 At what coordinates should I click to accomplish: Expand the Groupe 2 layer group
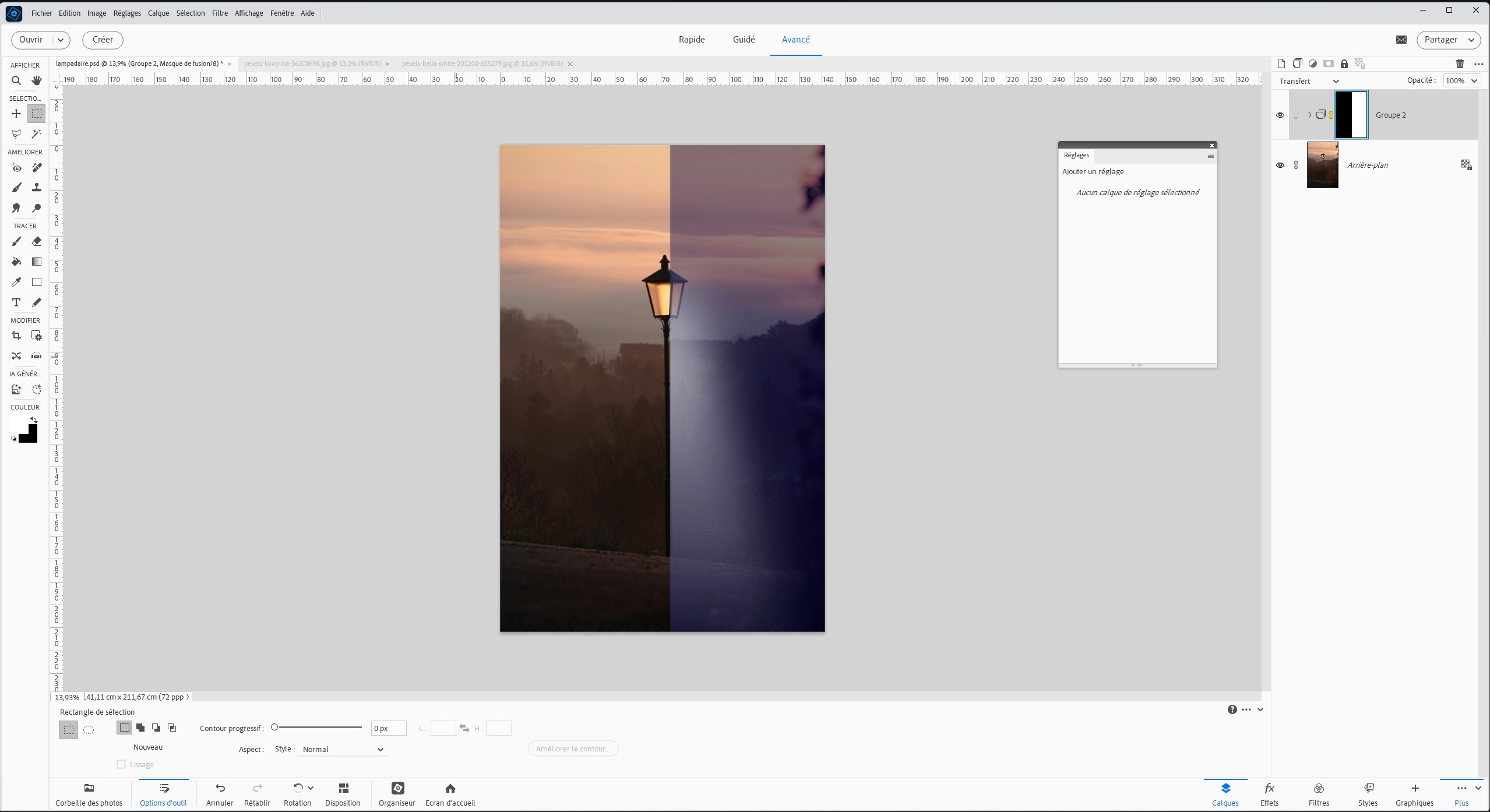click(1309, 115)
